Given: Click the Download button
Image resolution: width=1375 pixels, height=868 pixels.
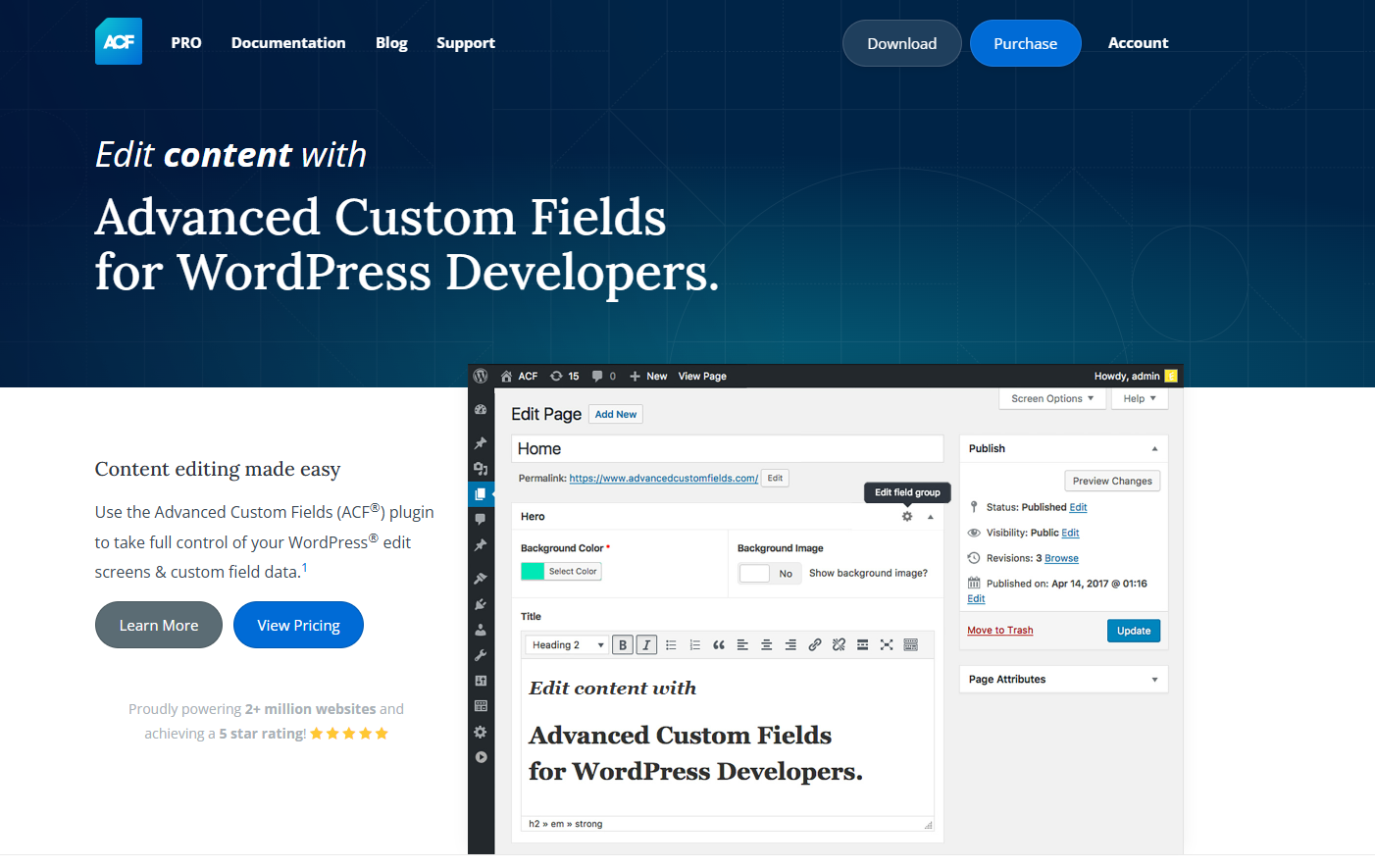Looking at the screenshot, I should (x=902, y=43).
